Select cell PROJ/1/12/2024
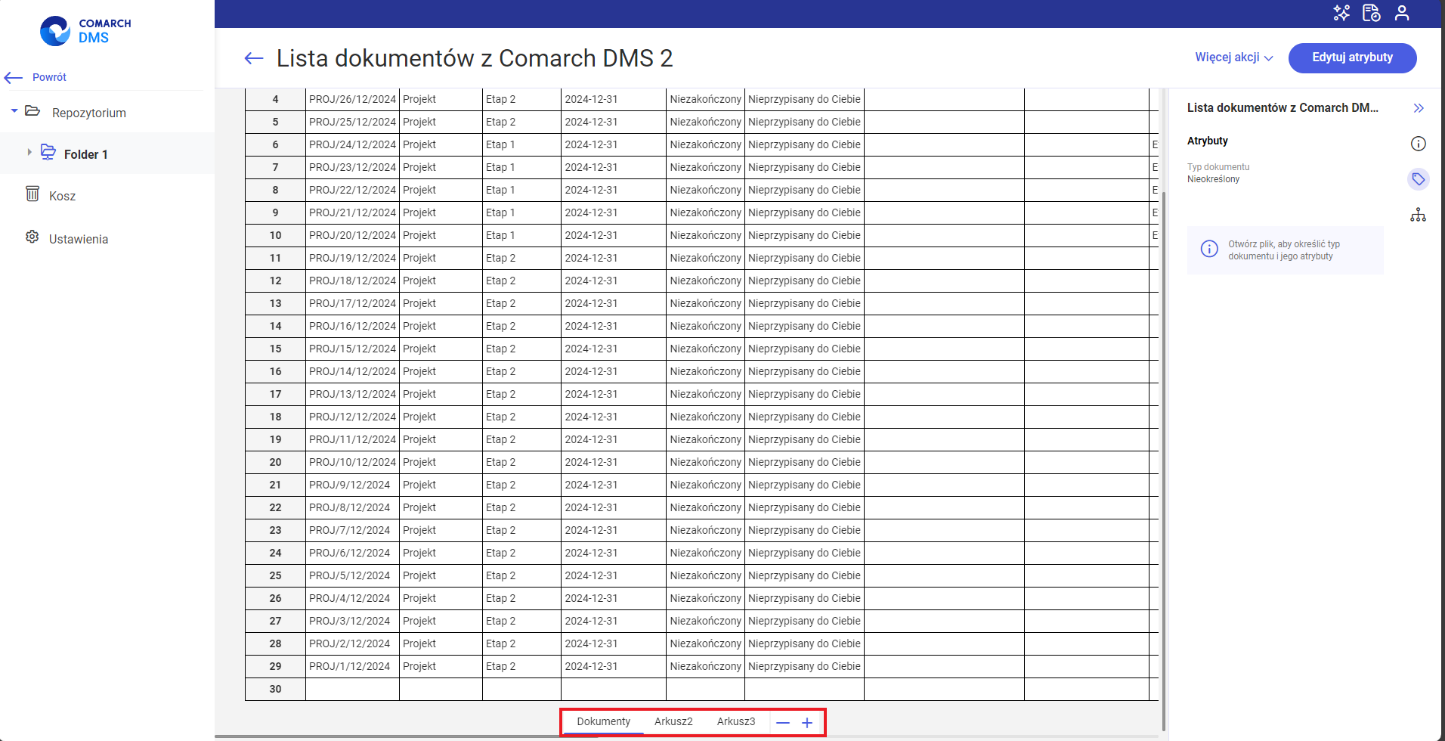1445x741 pixels. (352, 666)
